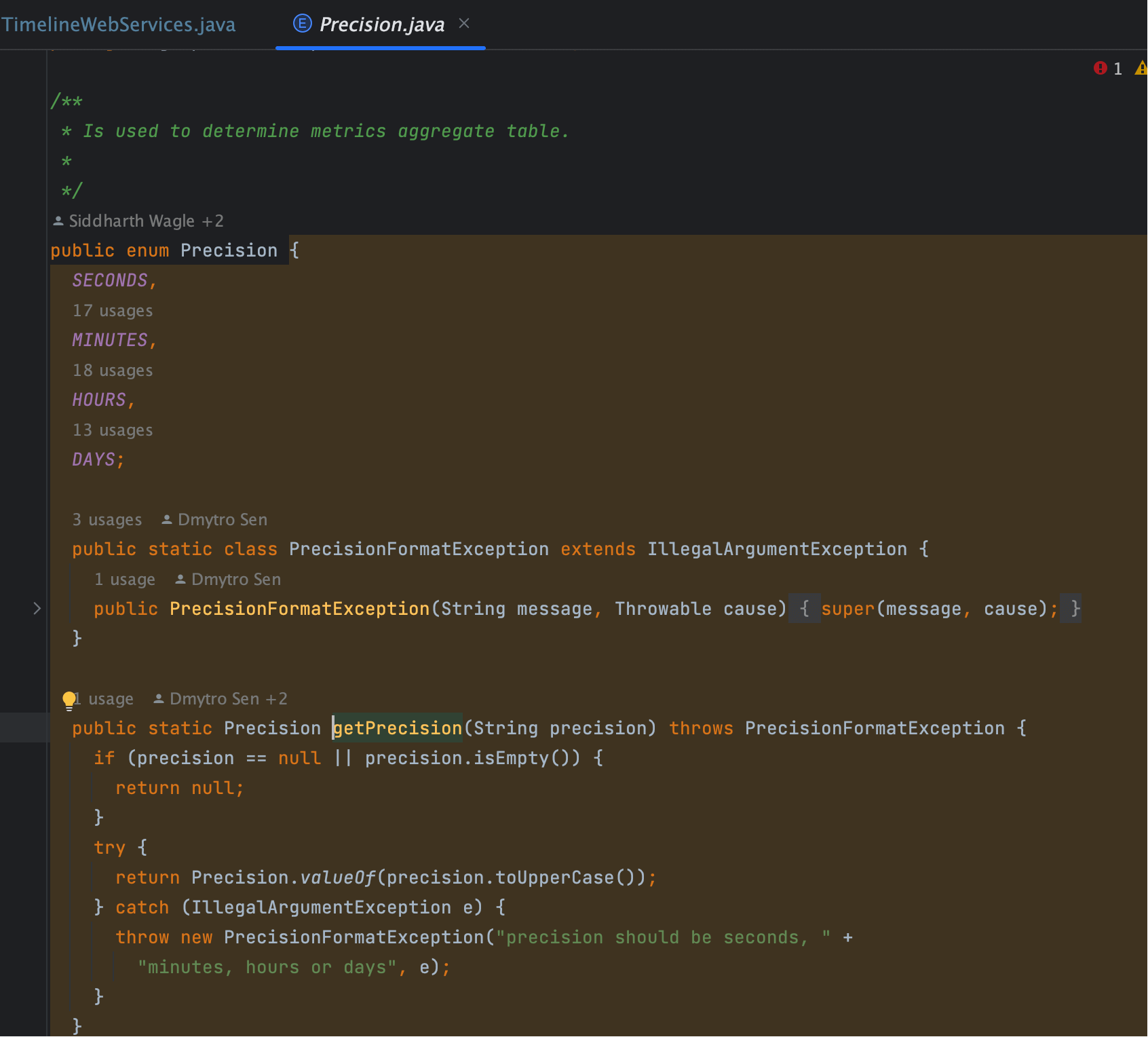Select the Precision.java tab
This screenshot has width=1148, height=1037.
coord(382,24)
